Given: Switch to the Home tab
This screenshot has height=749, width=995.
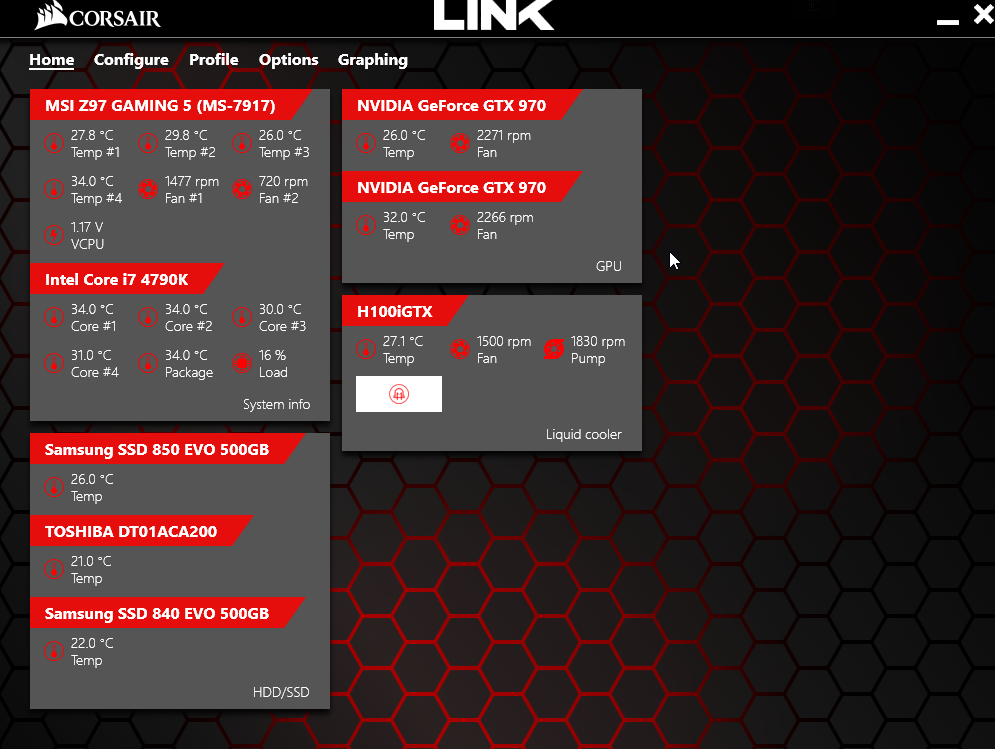Looking at the screenshot, I should [x=51, y=60].
